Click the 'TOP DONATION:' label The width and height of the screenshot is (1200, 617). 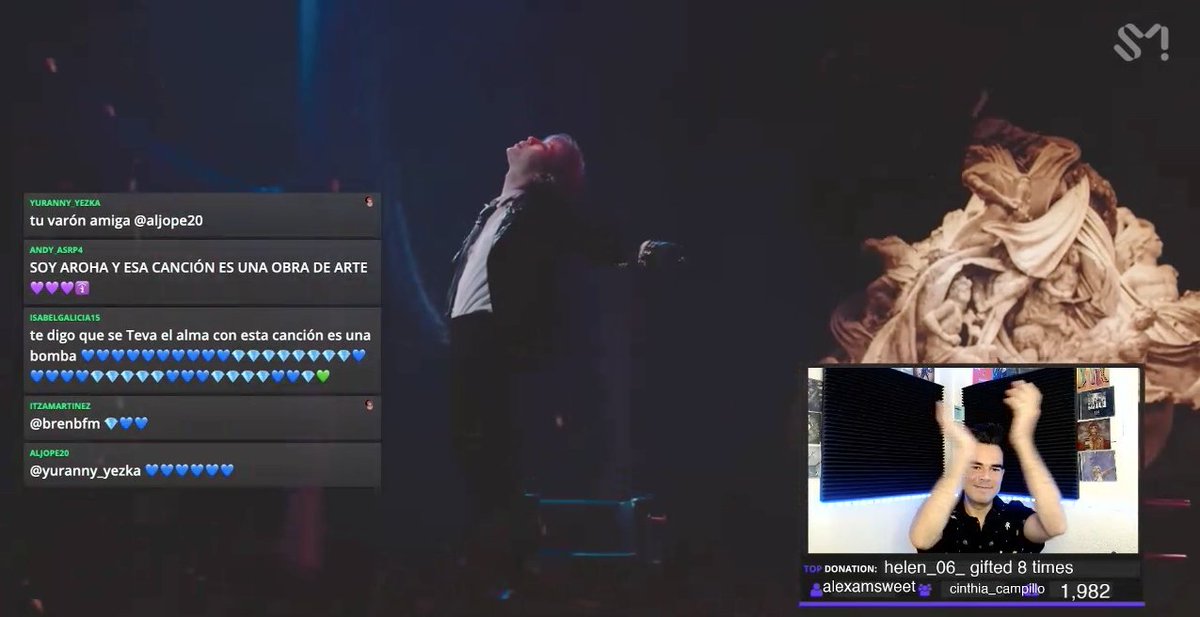[x=840, y=568]
